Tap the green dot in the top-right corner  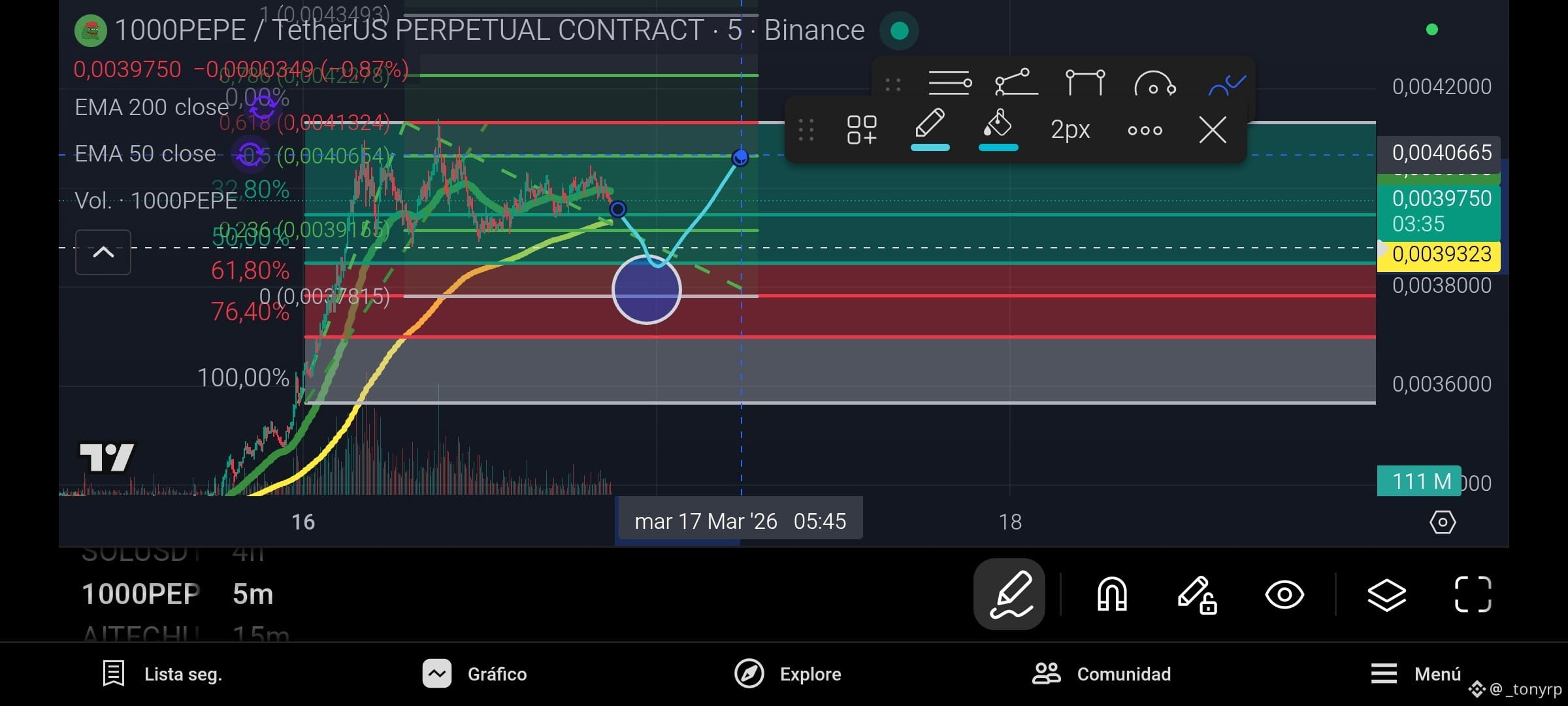1432,29
